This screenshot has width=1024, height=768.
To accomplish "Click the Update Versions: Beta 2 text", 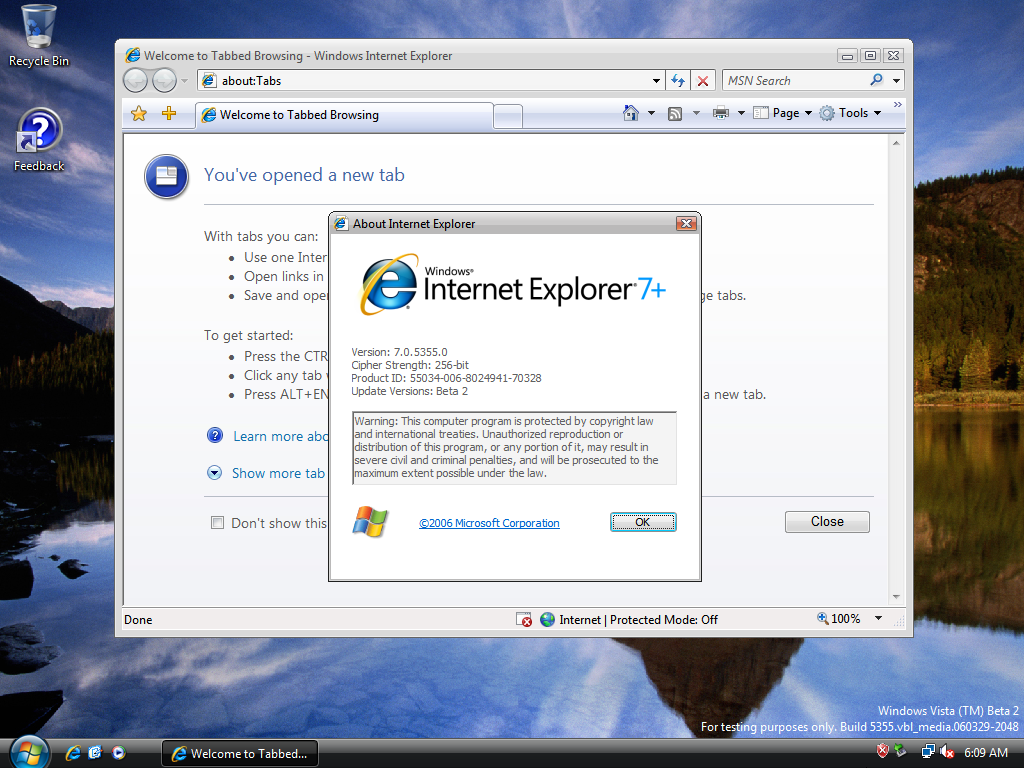I will pos(409,391).
